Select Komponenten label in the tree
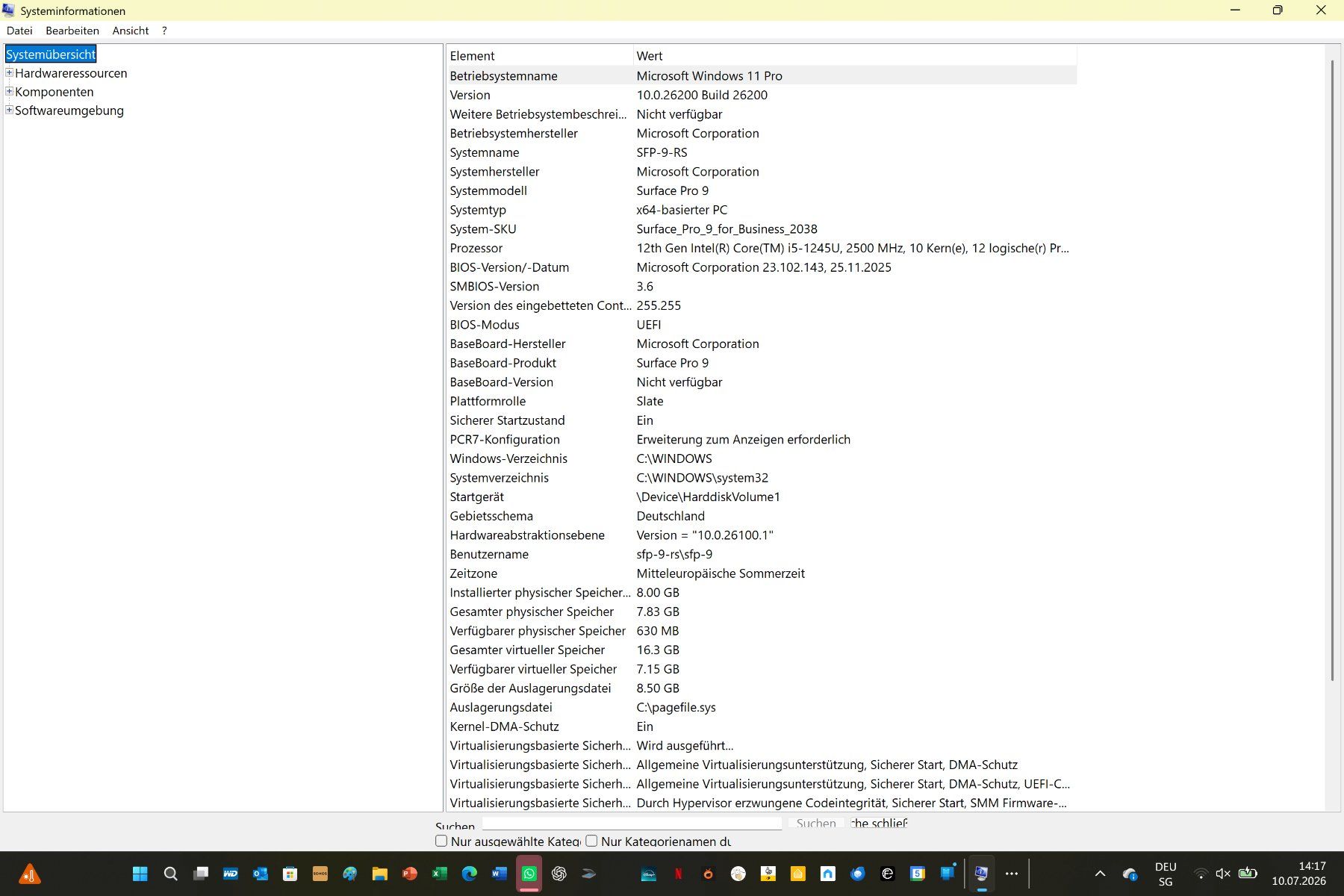The height and width of the screenshot is (896, 1344). (x=55, y=92)
